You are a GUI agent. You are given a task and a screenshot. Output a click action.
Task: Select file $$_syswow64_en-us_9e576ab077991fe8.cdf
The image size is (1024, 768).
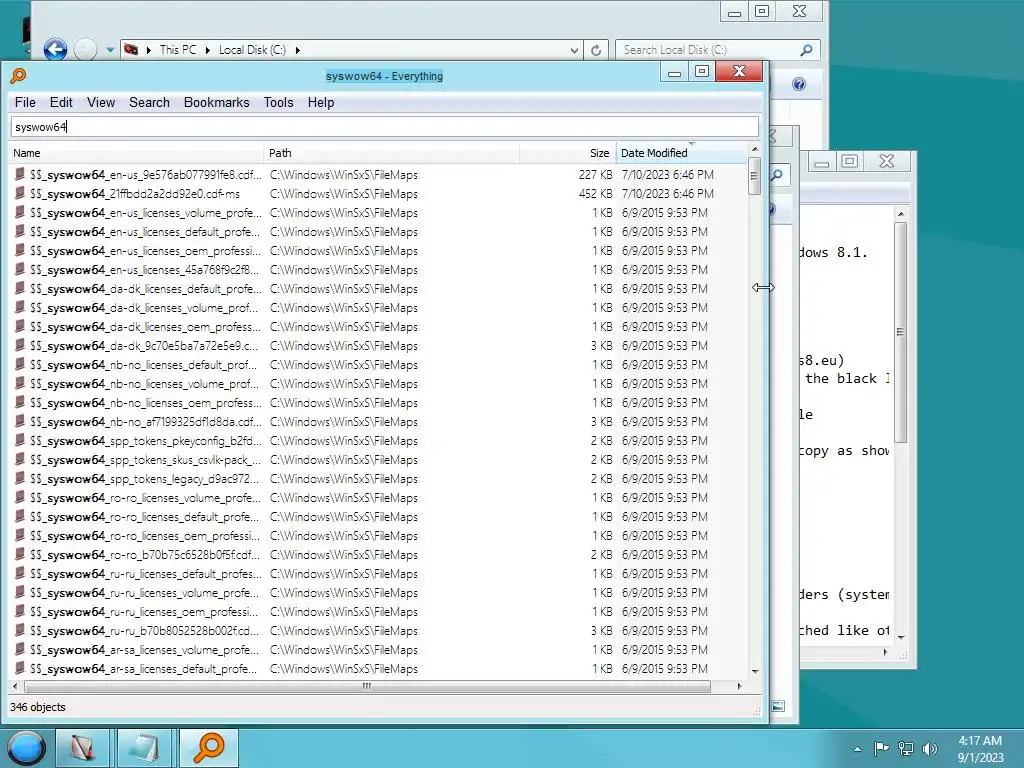[379, 174]
